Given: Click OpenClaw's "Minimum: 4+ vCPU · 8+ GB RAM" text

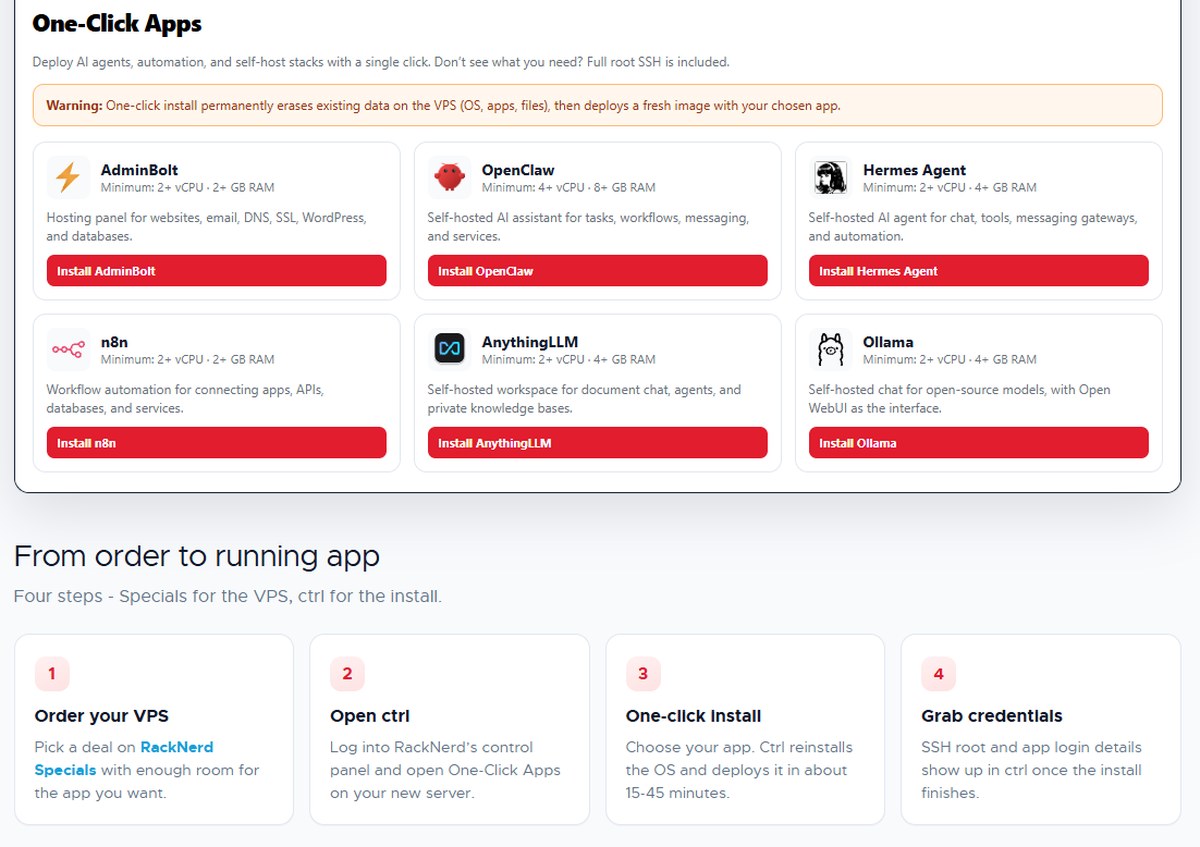Looking at the screenshot, I should tap(568, 187).
